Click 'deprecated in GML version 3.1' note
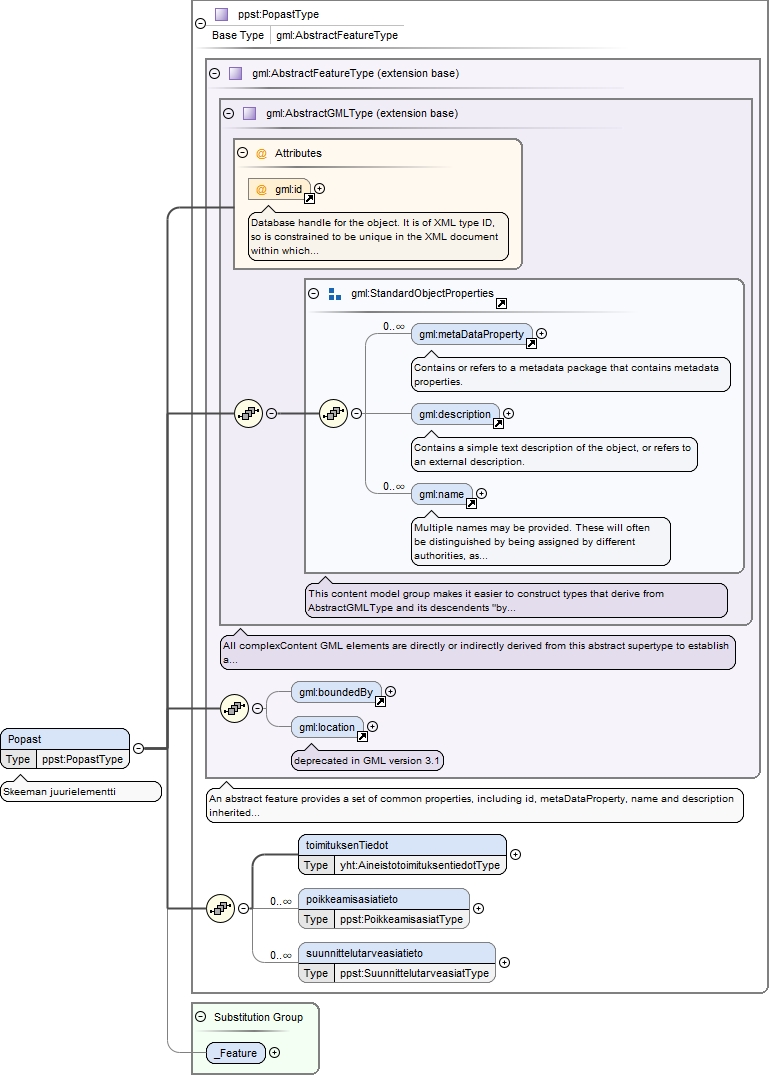 pos(367,760)
